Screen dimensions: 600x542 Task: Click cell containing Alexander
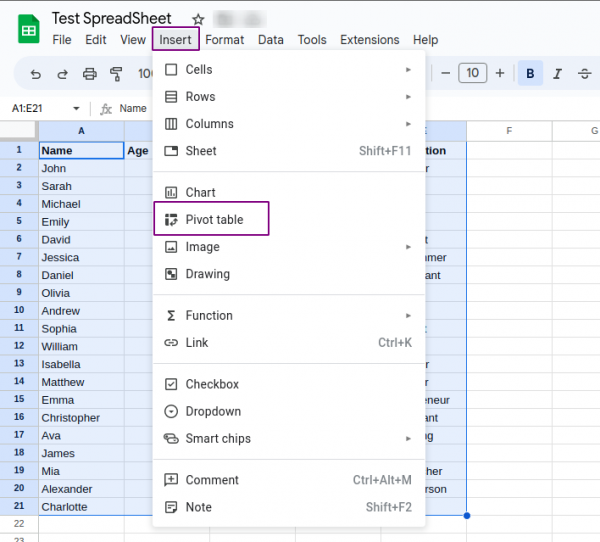82,489
